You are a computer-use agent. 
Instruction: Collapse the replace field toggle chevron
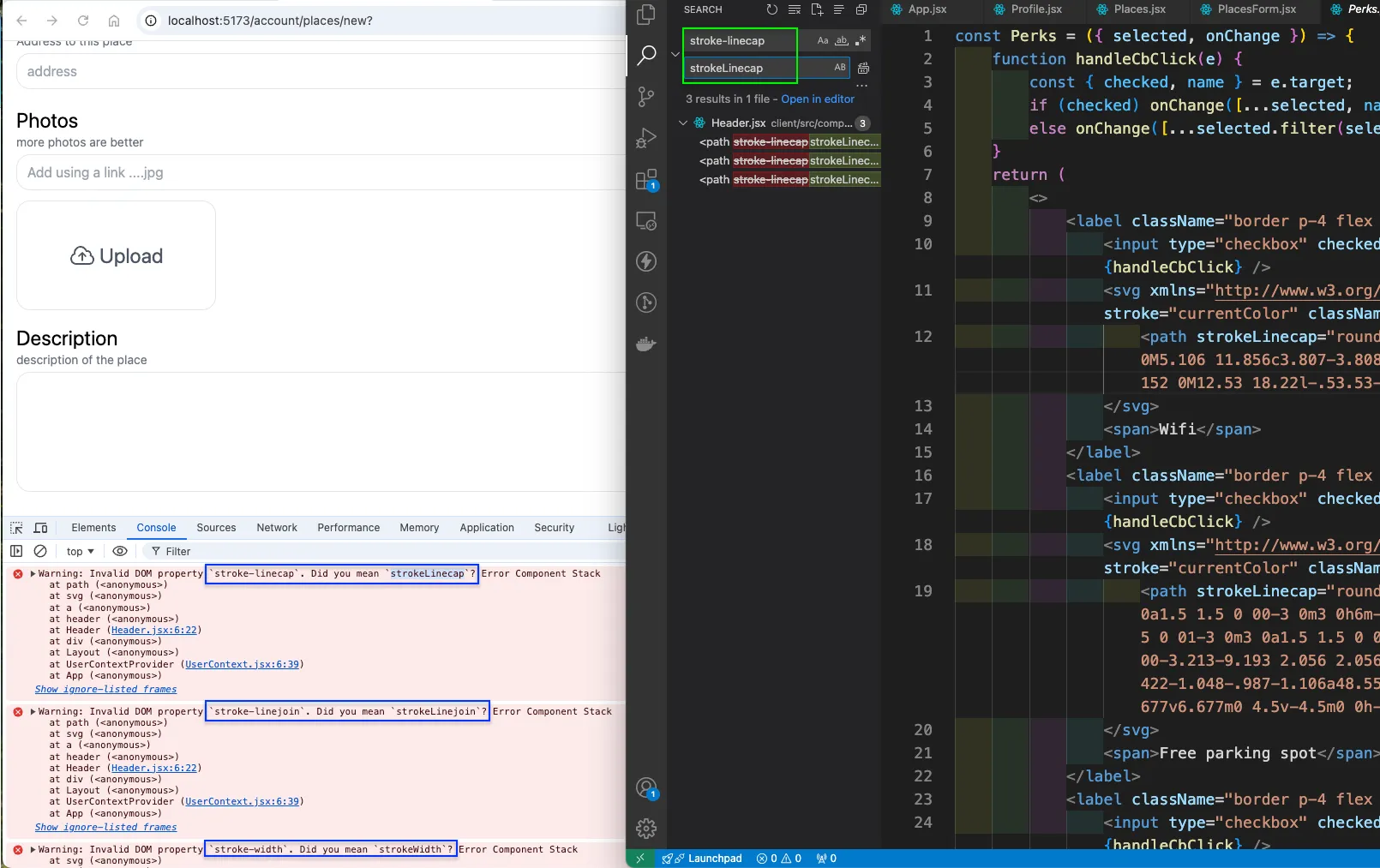[675, 54]
